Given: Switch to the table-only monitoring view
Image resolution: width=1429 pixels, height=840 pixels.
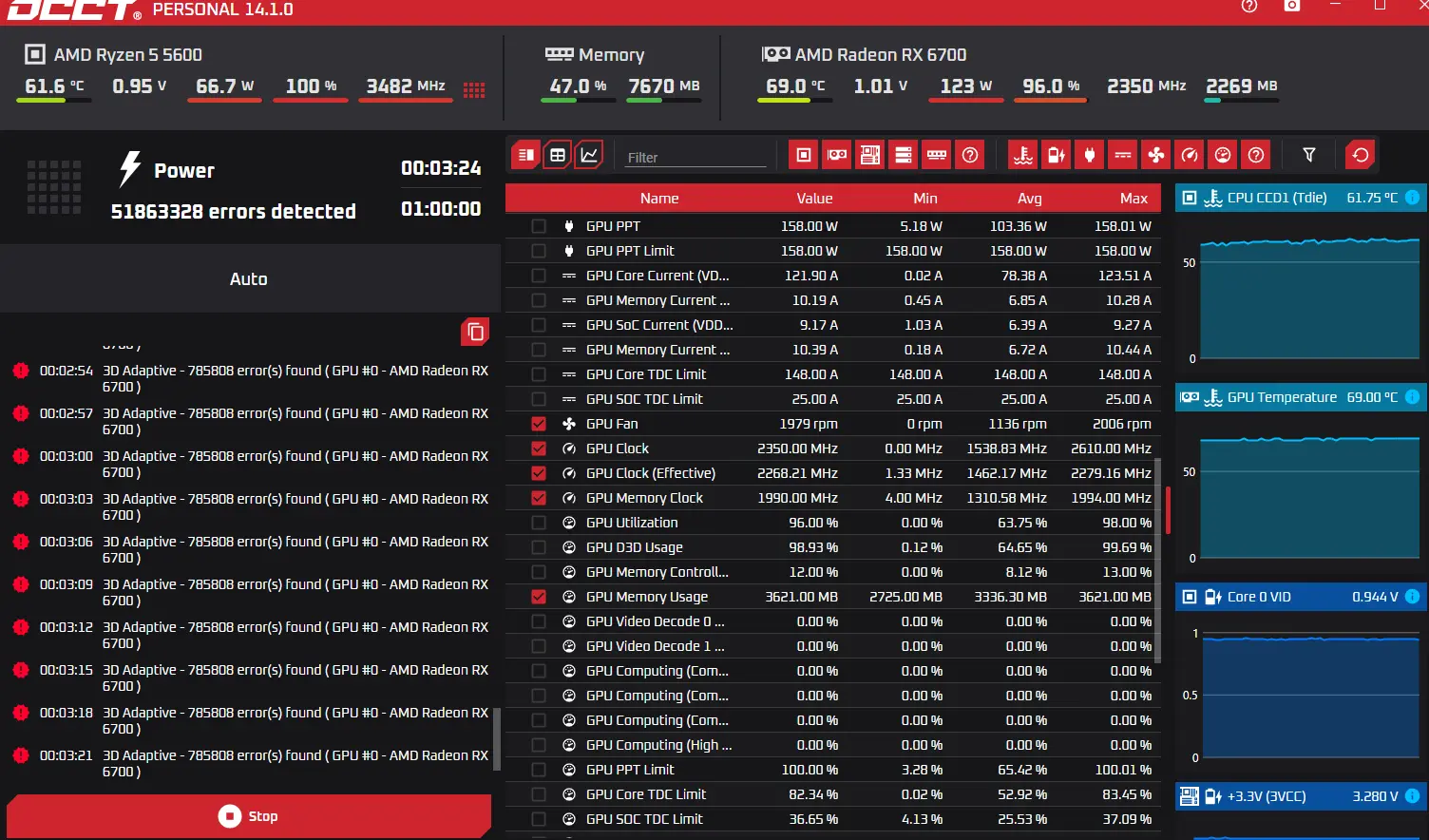Looking at the screenshot, I should [x=558, y=155].
